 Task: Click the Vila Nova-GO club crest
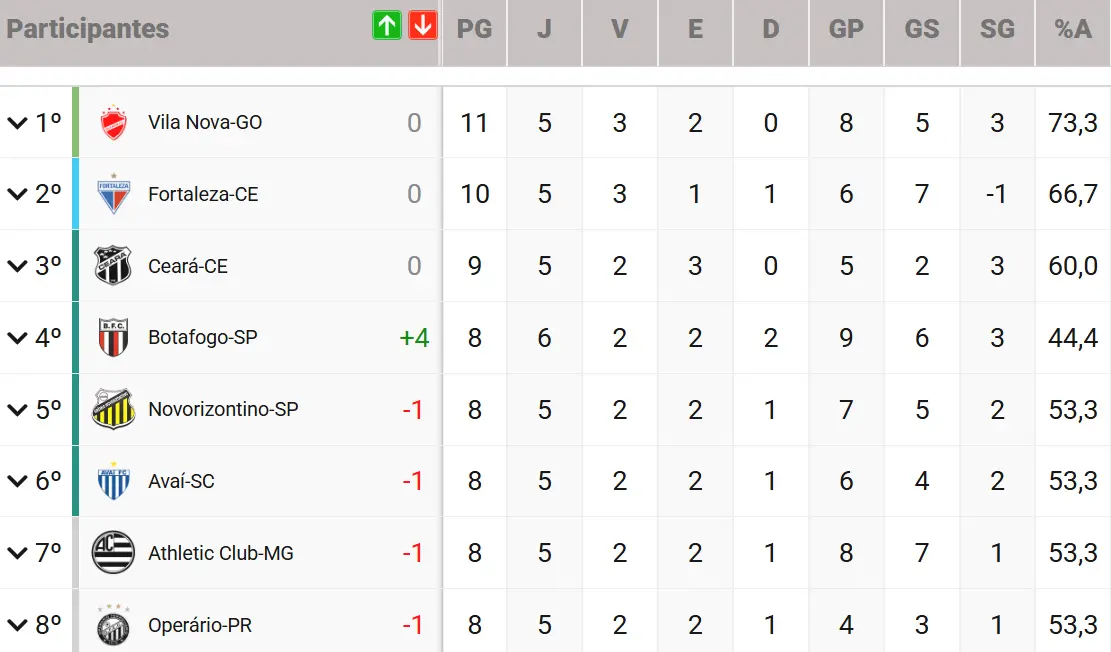click(113, 123)
